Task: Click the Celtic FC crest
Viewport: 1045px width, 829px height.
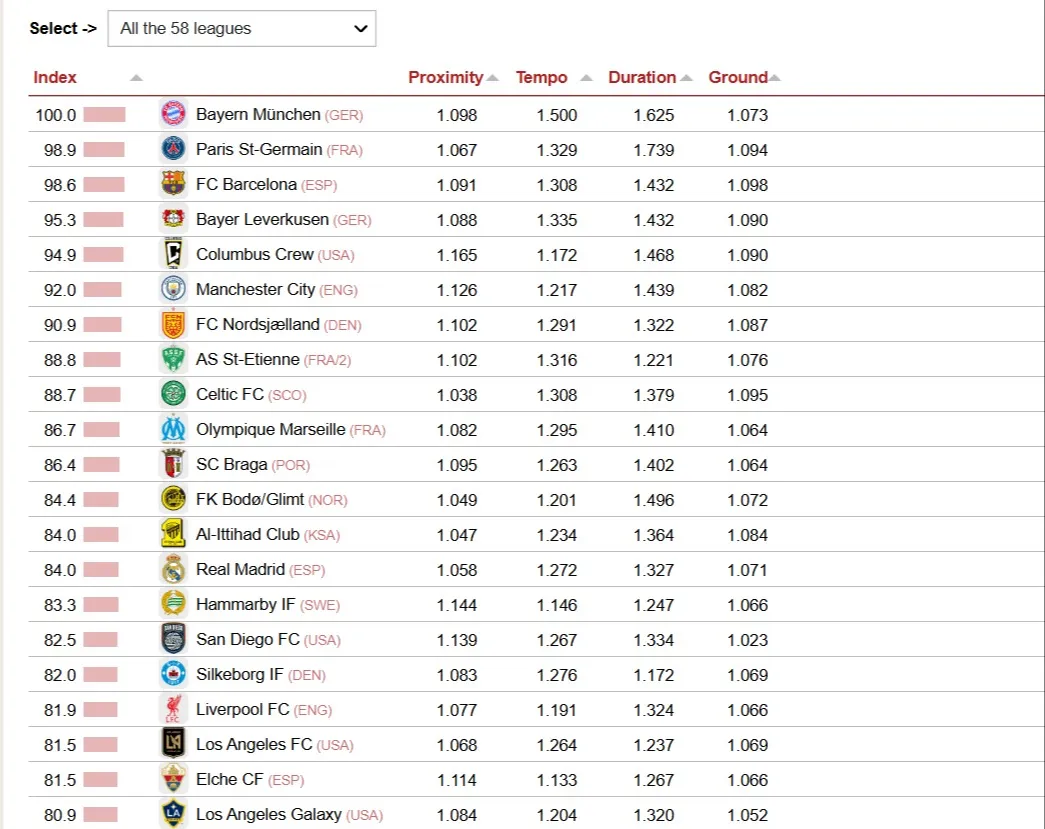Action: click(174, 394)
